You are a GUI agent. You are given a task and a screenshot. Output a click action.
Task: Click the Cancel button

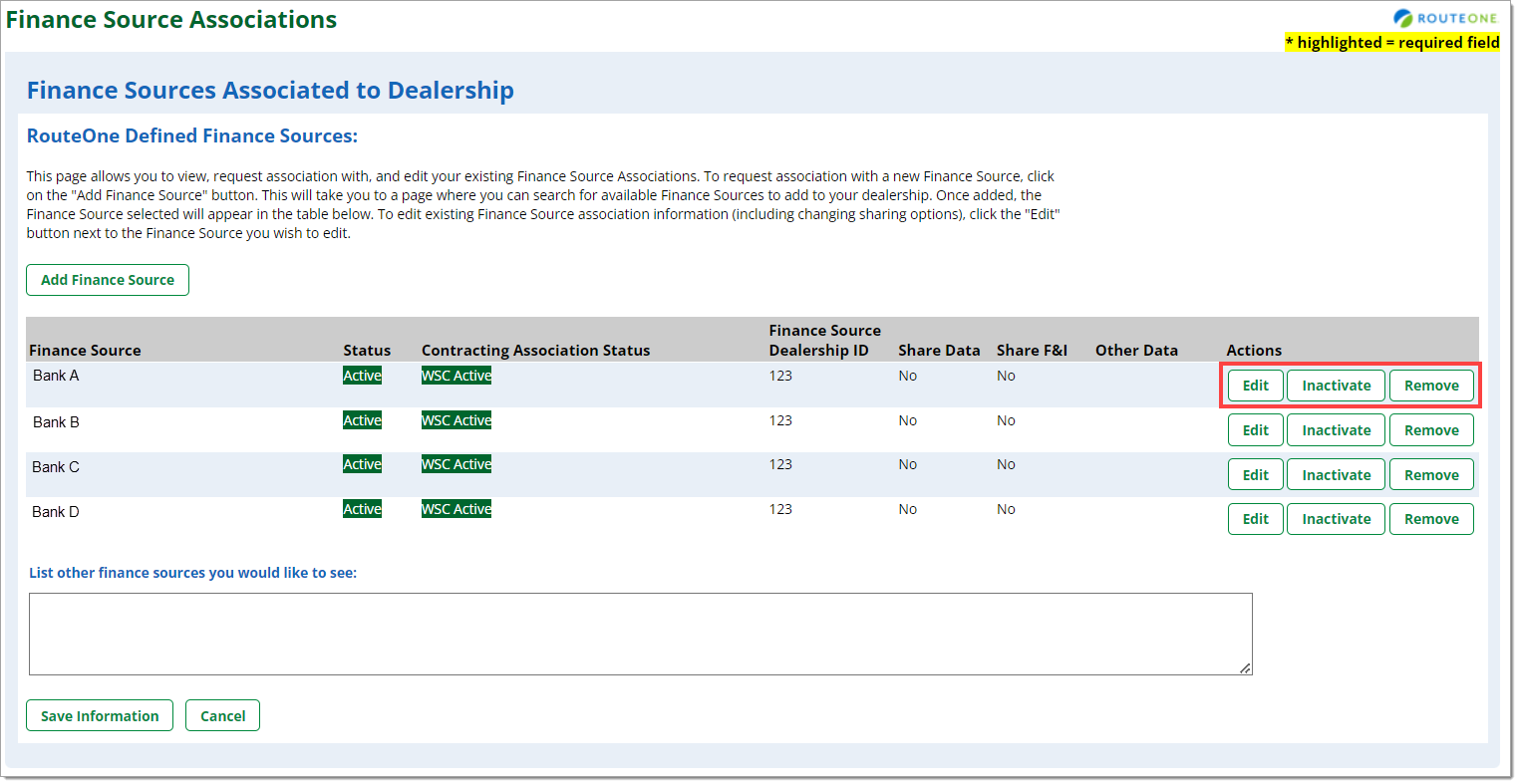tap(222, 715)
